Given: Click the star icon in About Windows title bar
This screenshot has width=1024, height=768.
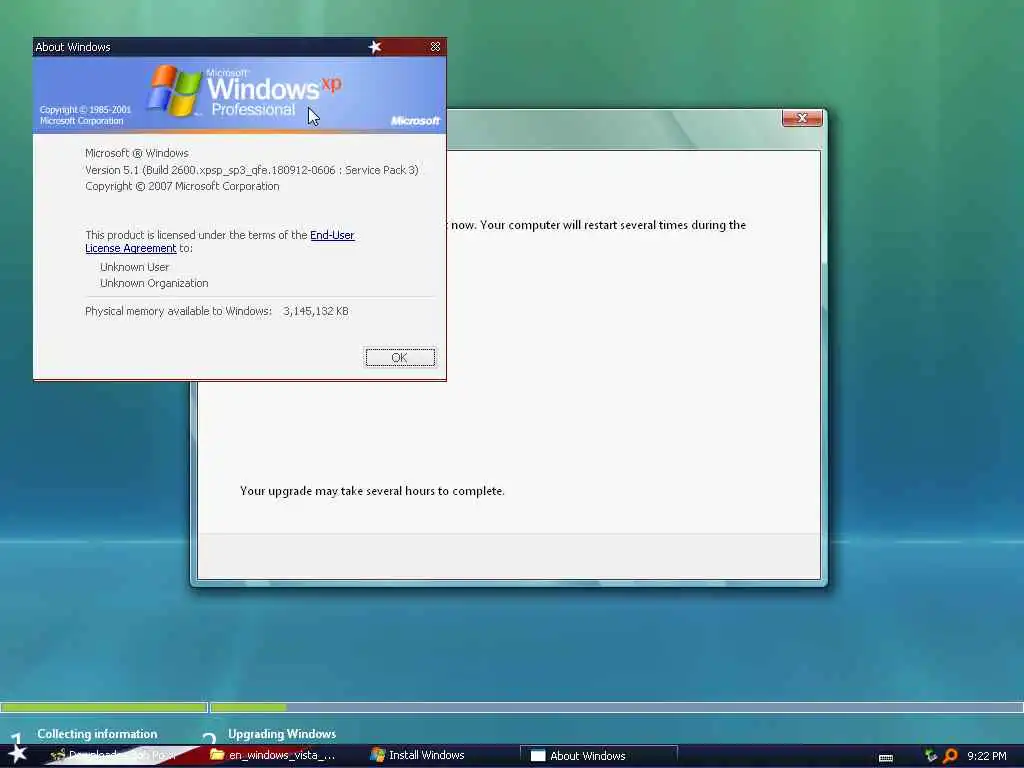Looking at the screenshot, I should point(375,47).
